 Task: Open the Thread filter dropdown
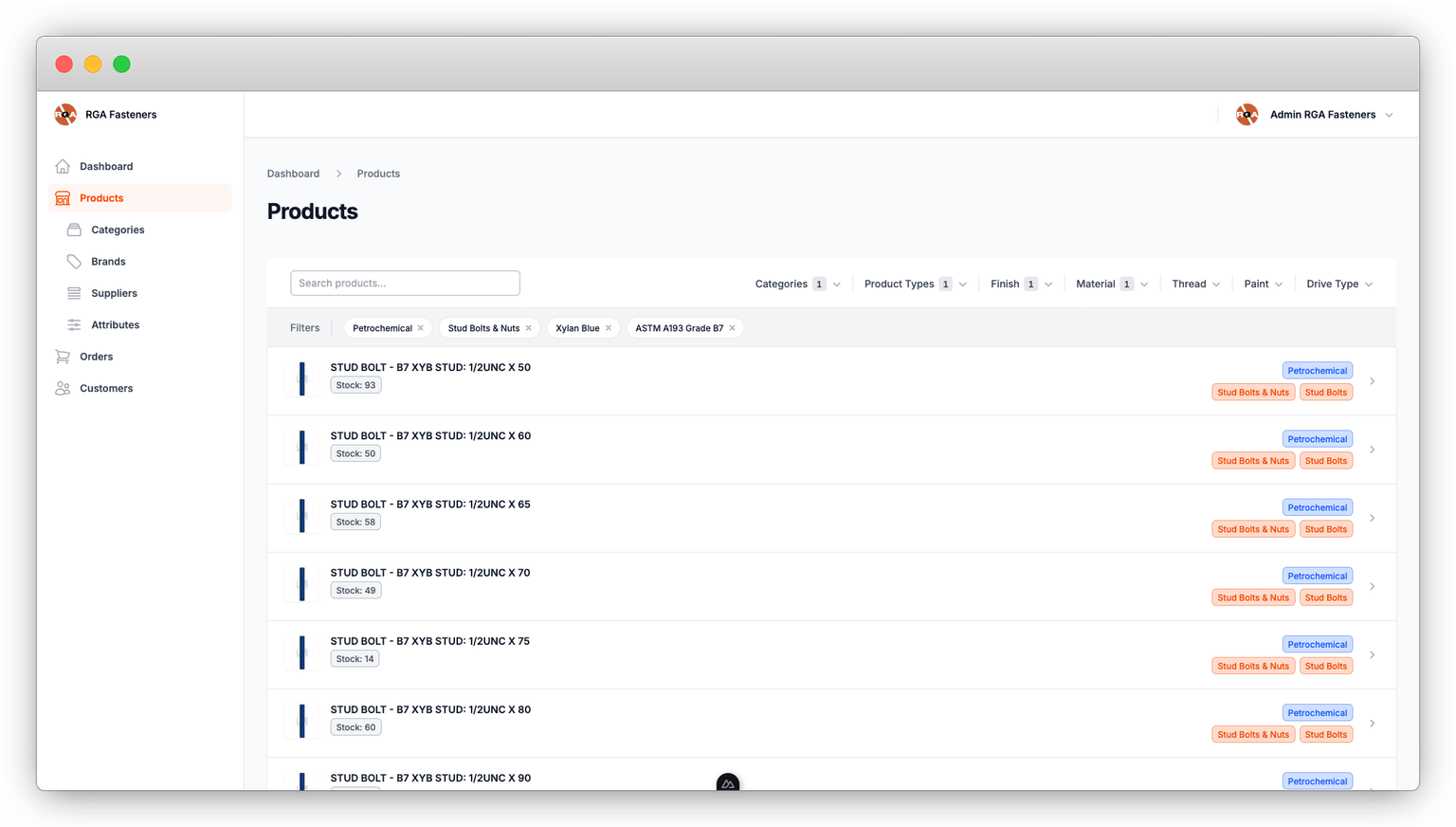coord(1195,283)
